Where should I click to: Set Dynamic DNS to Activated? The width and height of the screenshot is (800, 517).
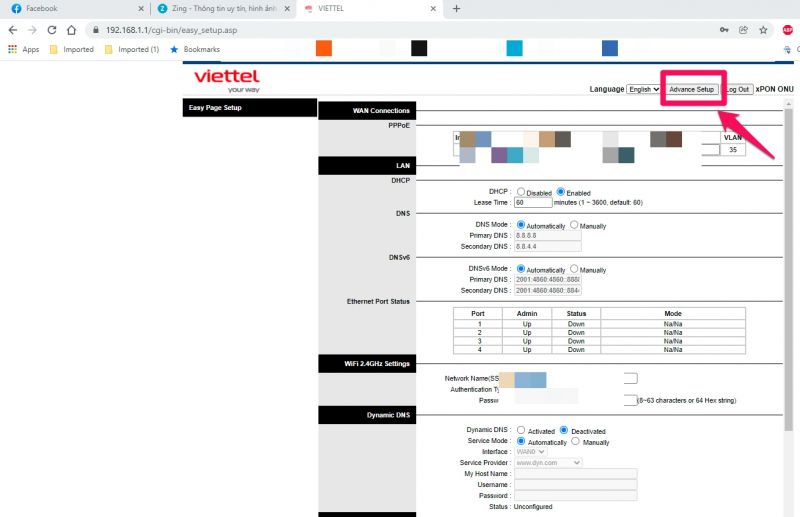coord(520,430)
